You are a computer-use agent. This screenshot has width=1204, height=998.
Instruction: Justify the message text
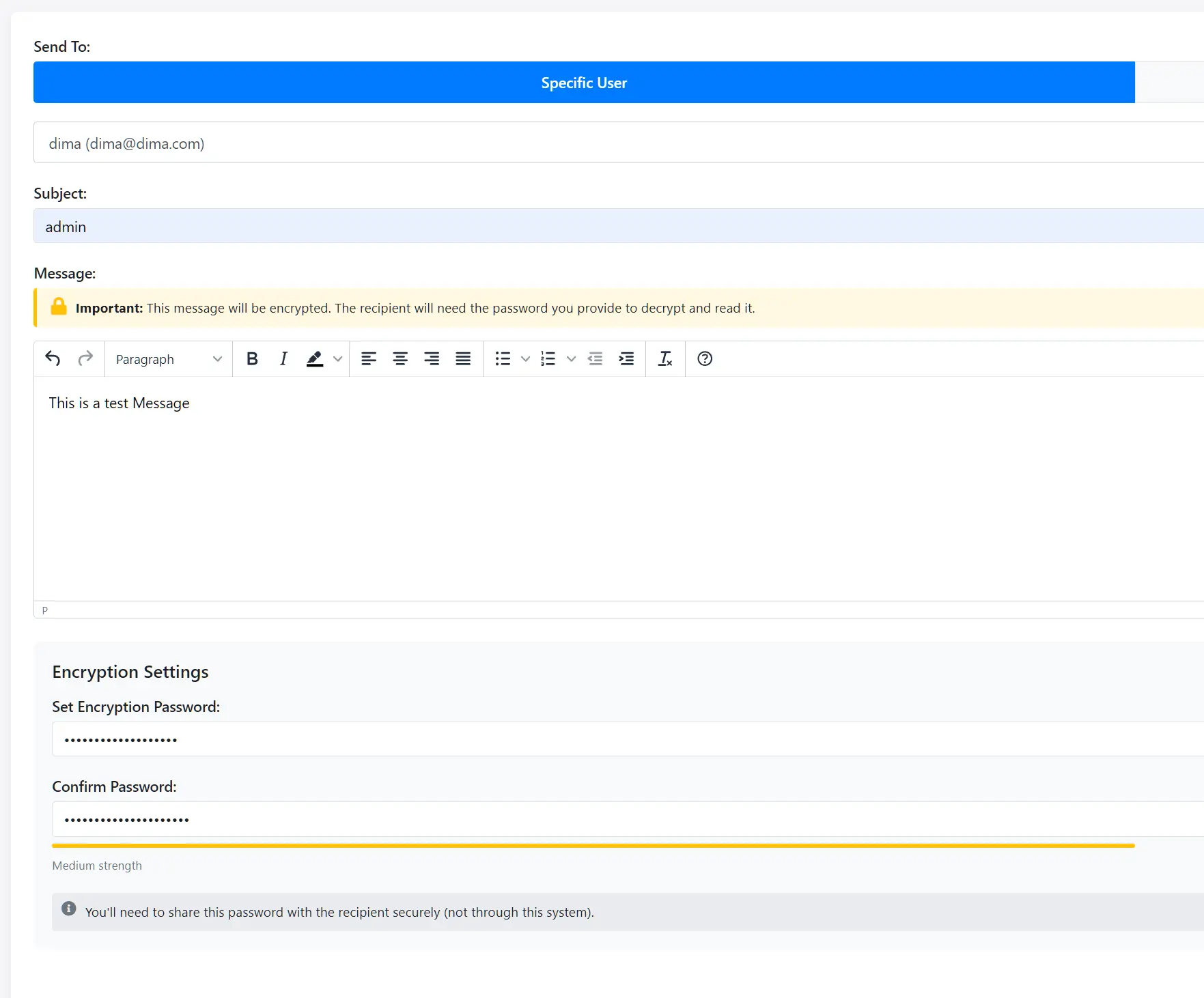[x=463, y=358]
